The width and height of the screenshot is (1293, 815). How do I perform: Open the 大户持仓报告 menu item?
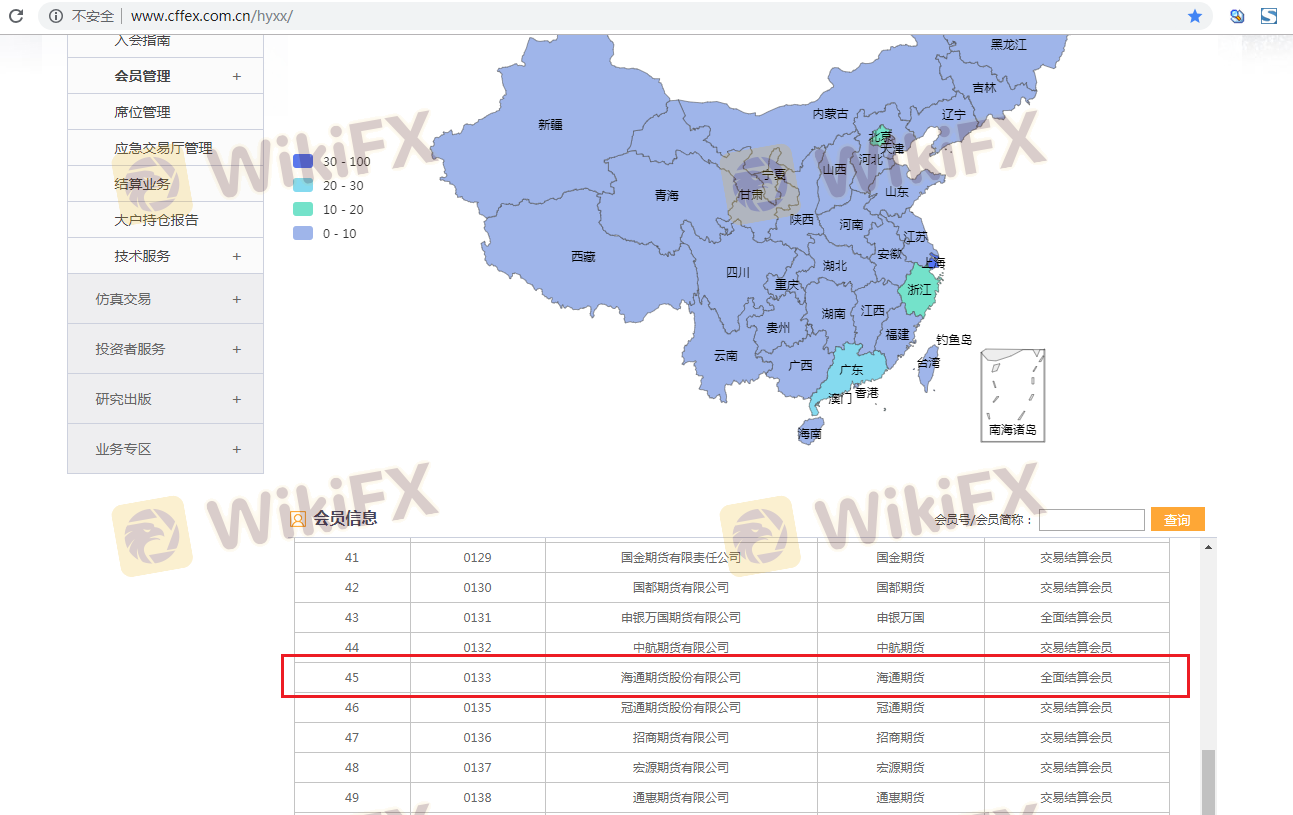point(156,220)
